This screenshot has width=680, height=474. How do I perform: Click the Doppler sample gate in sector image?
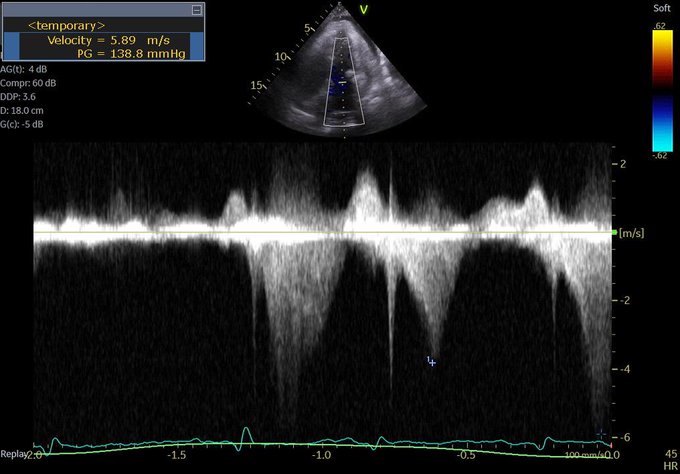point(343,82)
